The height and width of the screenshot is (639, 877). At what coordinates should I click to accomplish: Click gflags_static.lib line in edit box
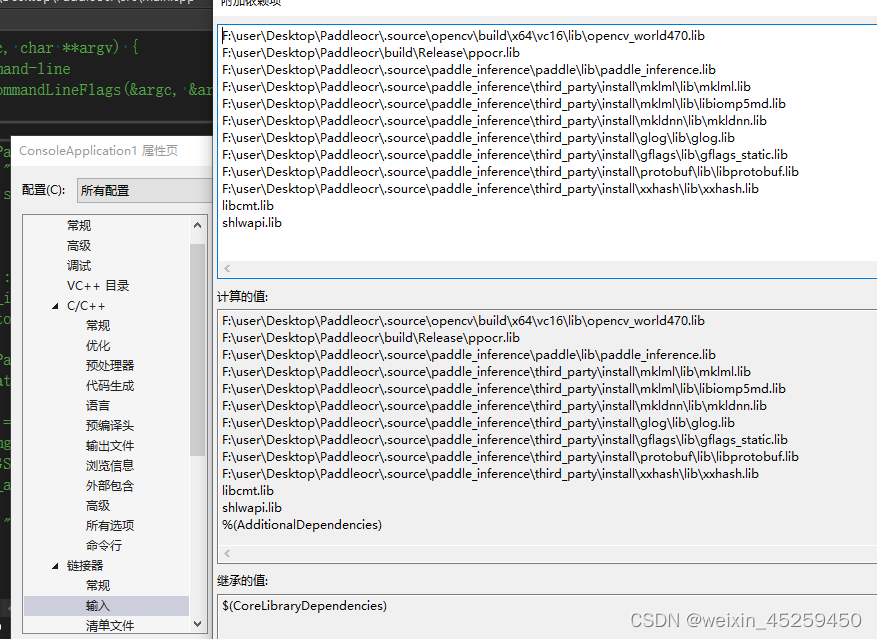click(x=504, y=155)
